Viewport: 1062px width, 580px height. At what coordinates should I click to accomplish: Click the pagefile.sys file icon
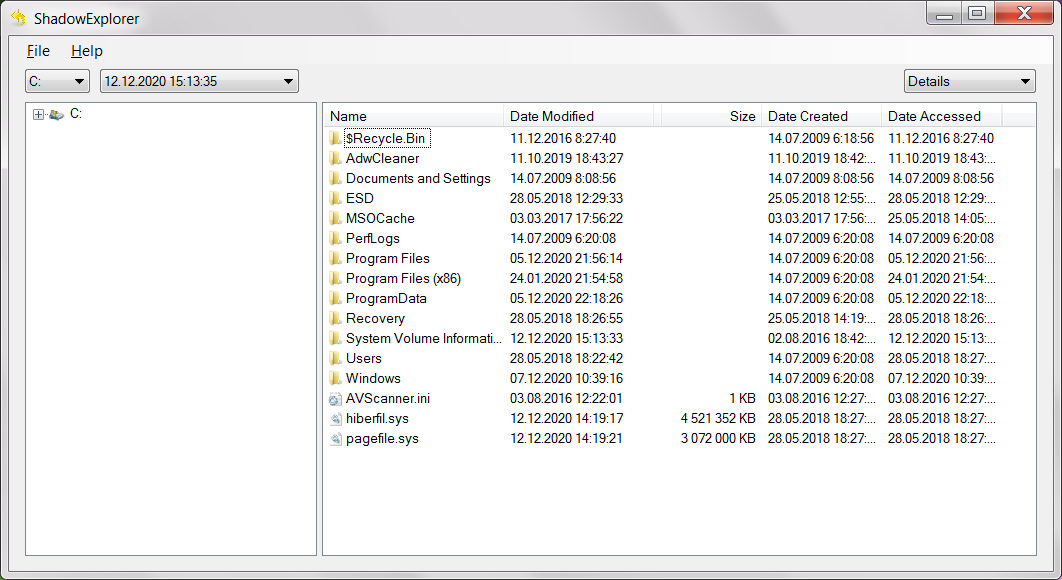click(x=335, y=439)
